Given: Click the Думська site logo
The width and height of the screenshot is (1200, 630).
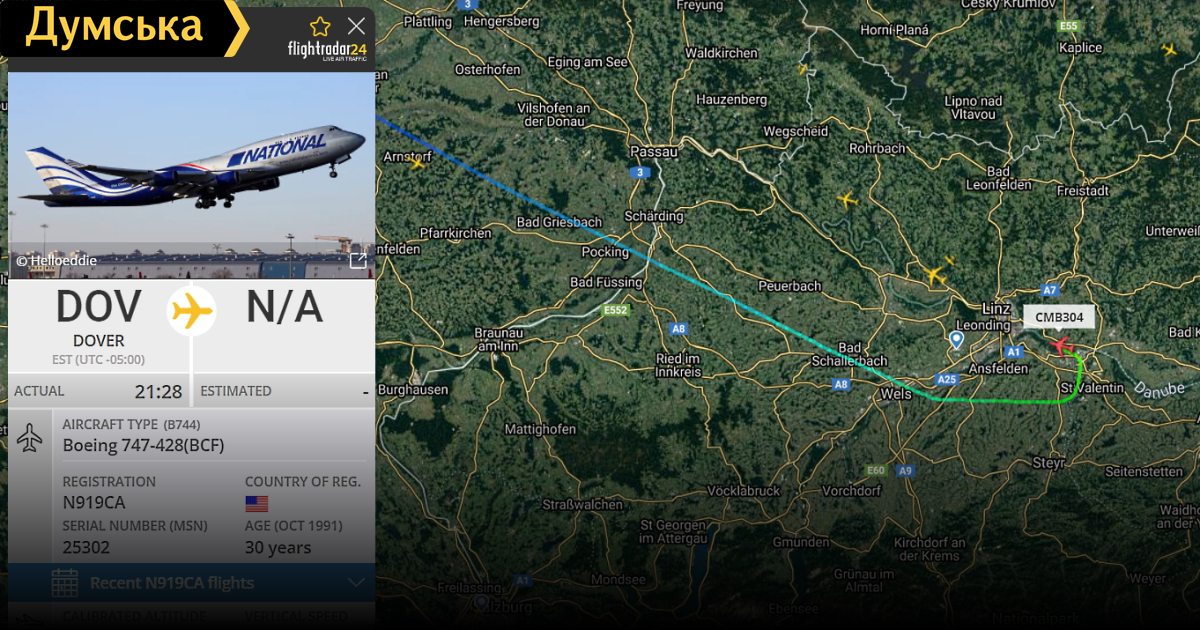Looking at the screenshot, I should click(x=113, y=27).
